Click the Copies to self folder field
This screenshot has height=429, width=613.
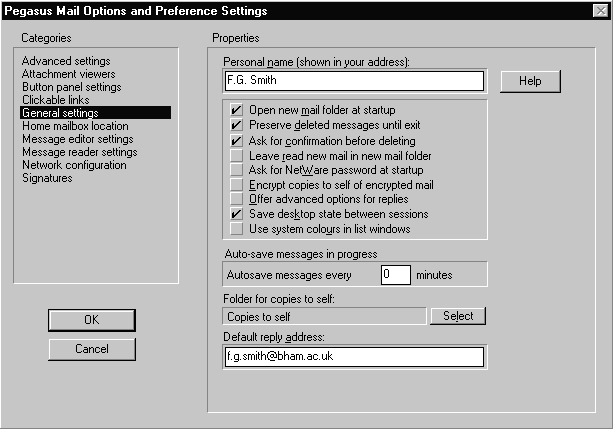(x=324, y=316)
